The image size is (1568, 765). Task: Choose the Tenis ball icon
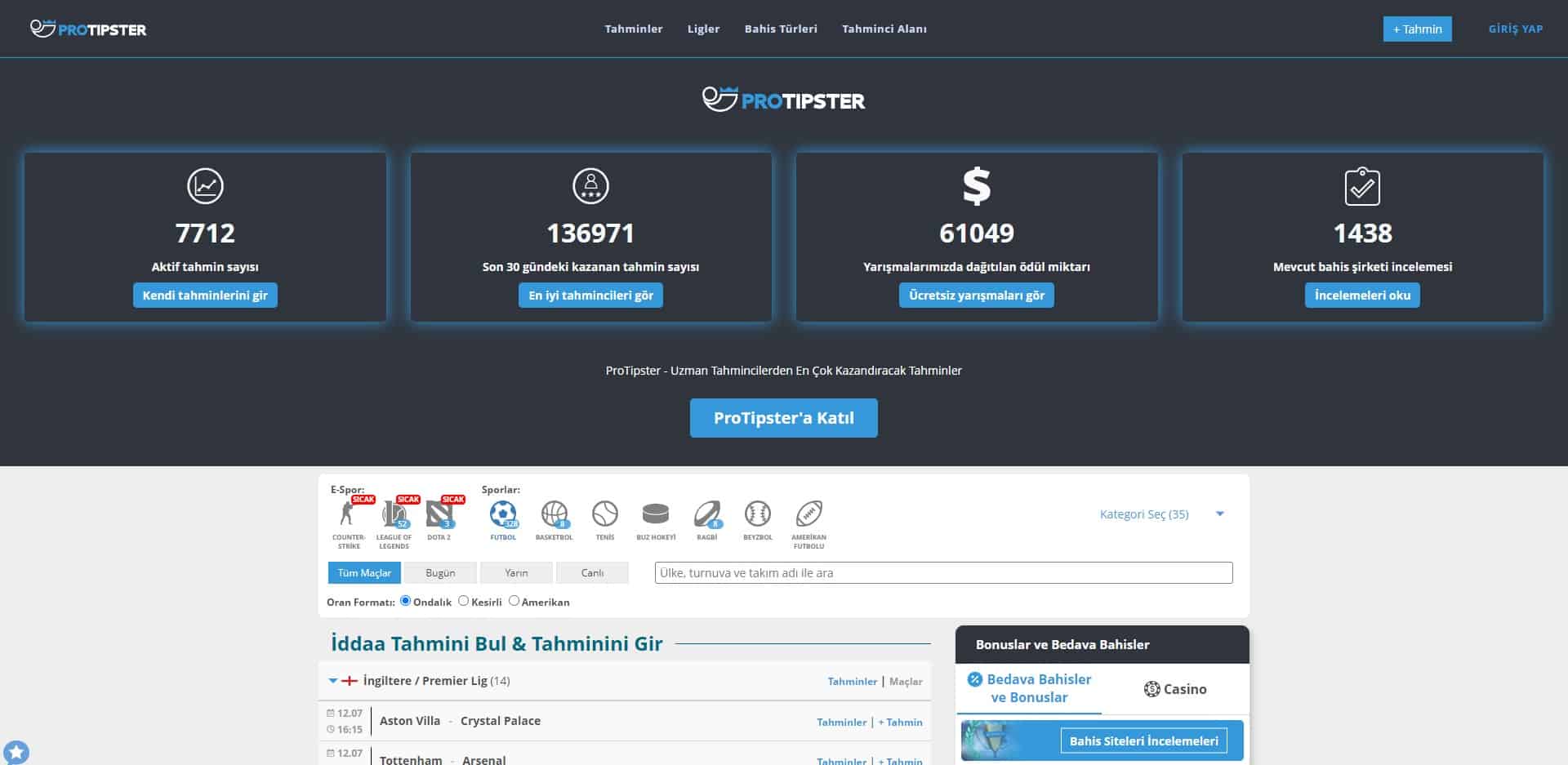coord(605,514)
